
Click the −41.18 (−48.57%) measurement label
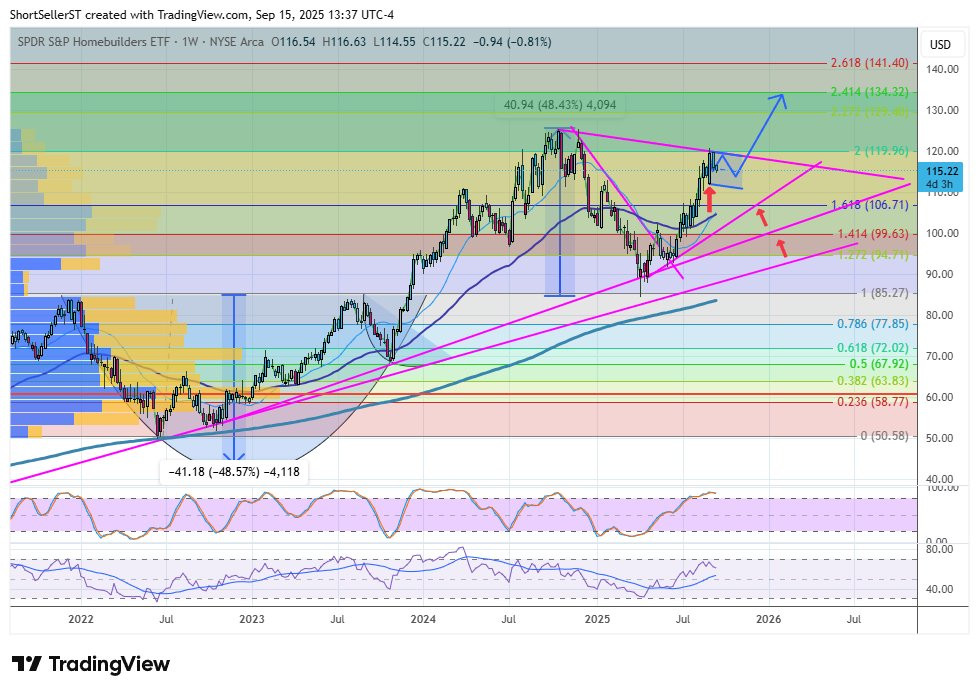(234, 472)
